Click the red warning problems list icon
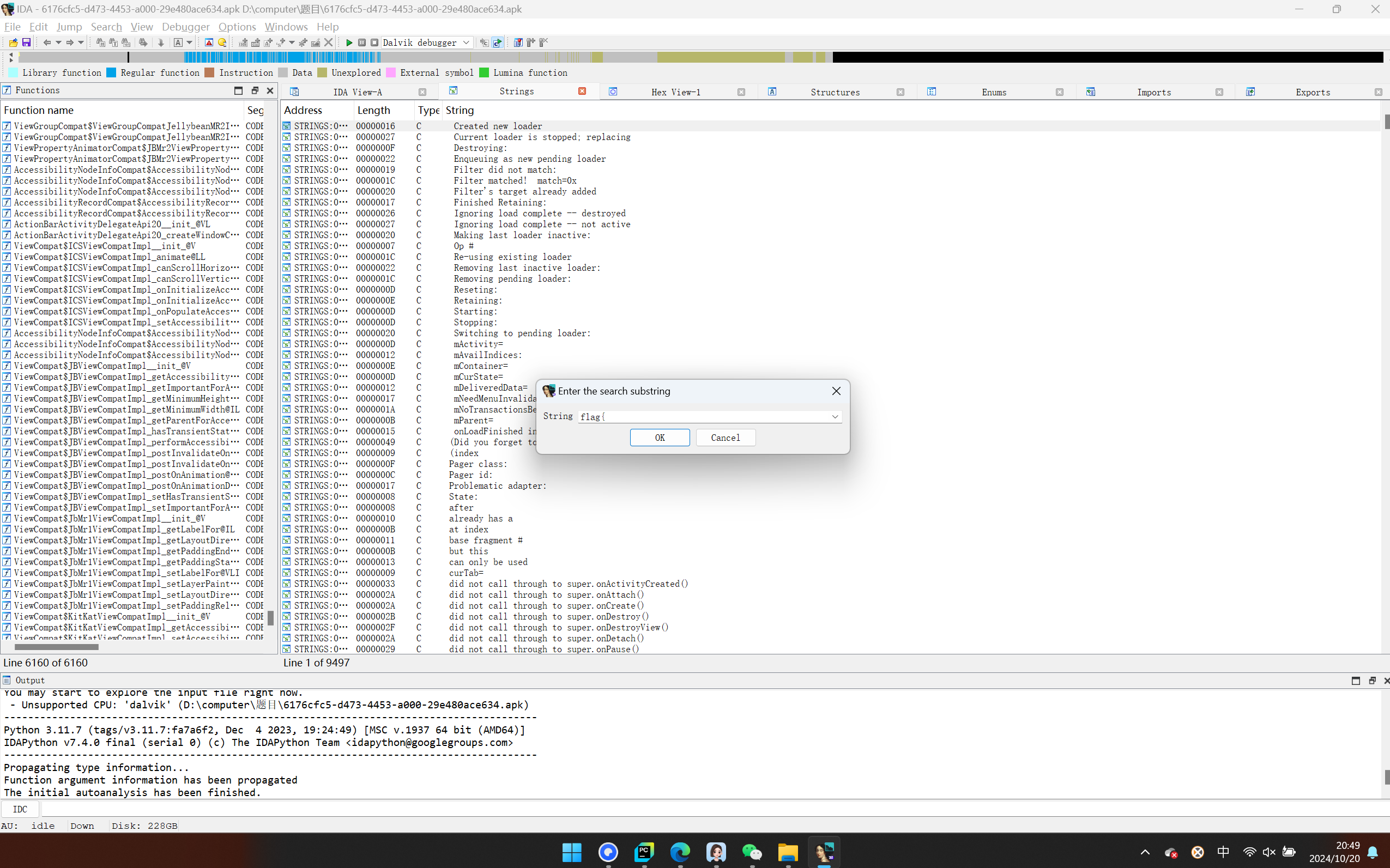 209,43
